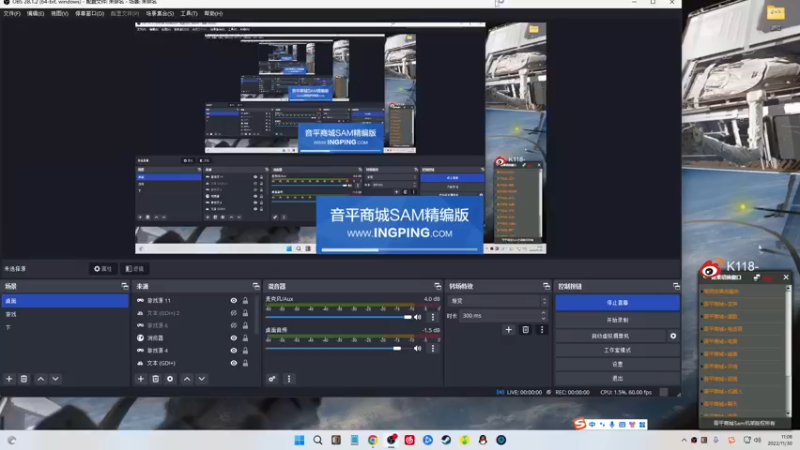This screenshot has height=450, width=800.
Task: Undock the 场景 scenes panel
Action: tap(124, 286)
